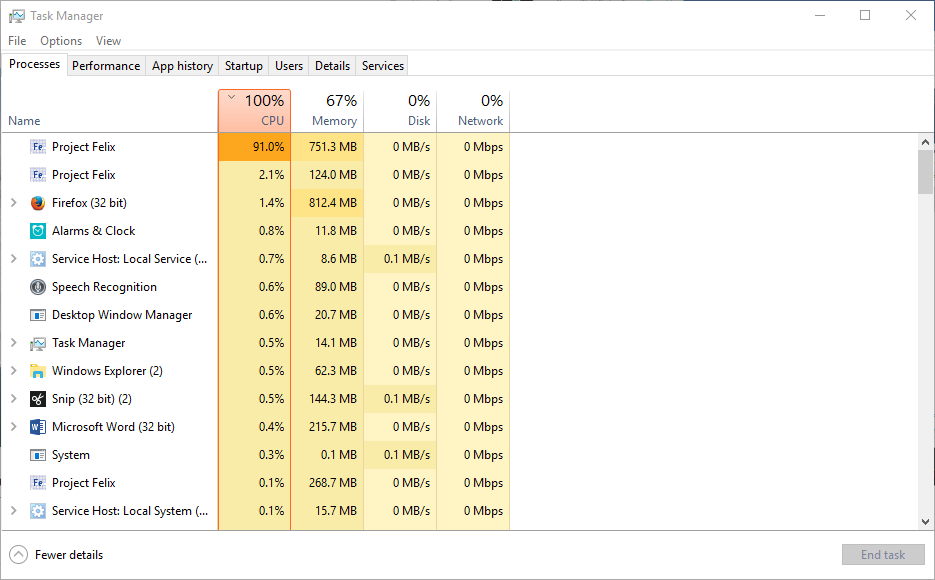Screen dimensions: 935x580
Task: Click the 812.4 MB memory cell for Firefox
Action: [327, 203]
